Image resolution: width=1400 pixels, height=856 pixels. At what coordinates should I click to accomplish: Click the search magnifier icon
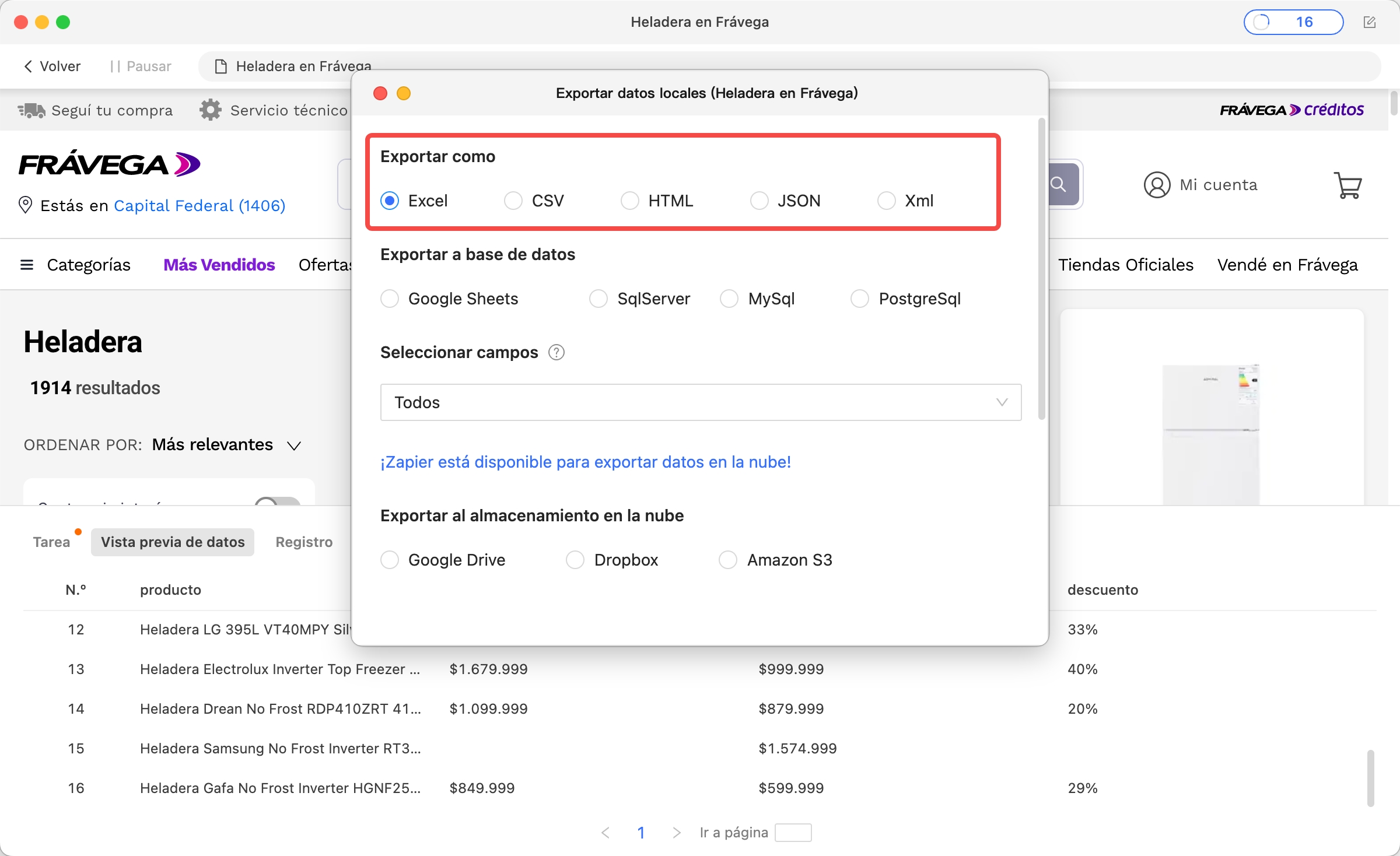(1059, 184)
